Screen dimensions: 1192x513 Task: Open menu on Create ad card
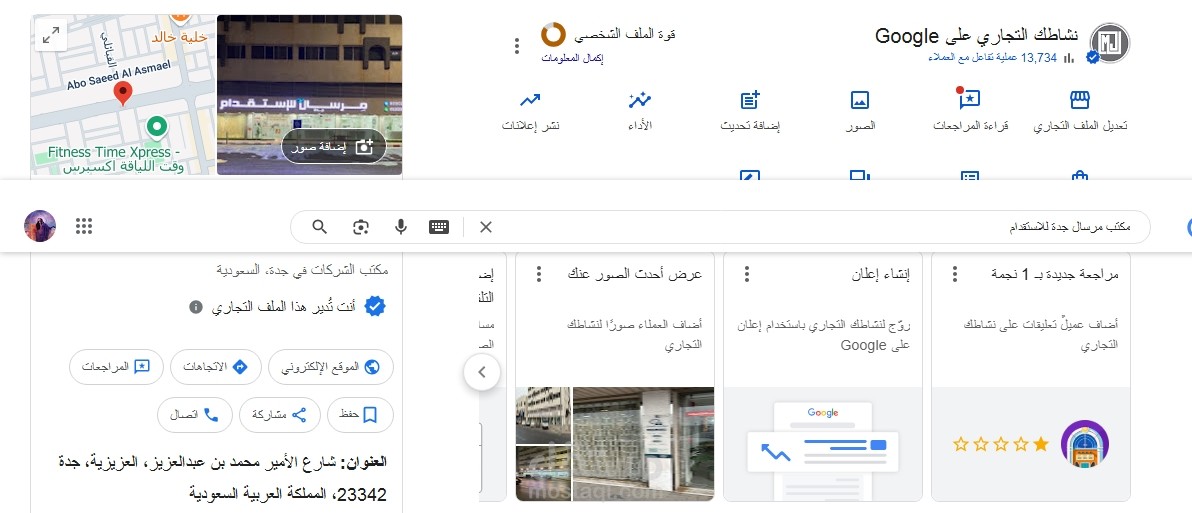click(747, 274)
